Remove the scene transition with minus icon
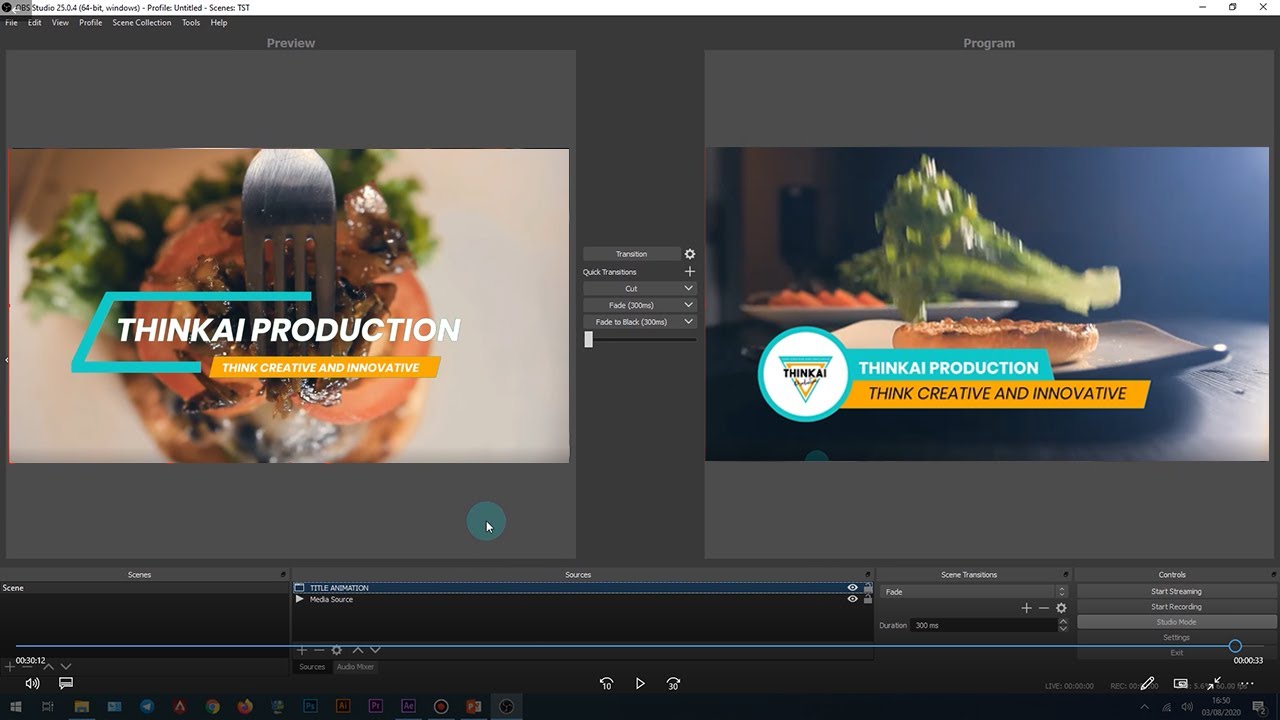Image resolution: width=1280 pixels, height=720 pixels. coord(1043,608)
